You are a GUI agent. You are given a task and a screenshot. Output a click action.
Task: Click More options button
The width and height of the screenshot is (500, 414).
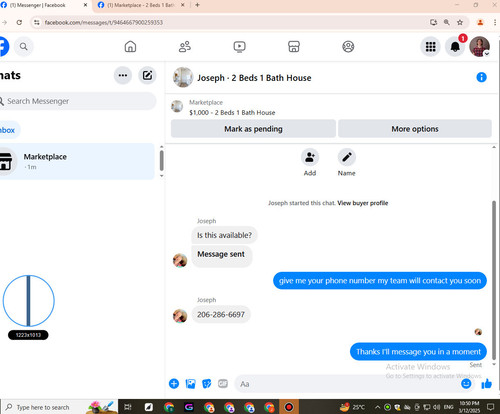pyautogui.click(x=415, y=129)
